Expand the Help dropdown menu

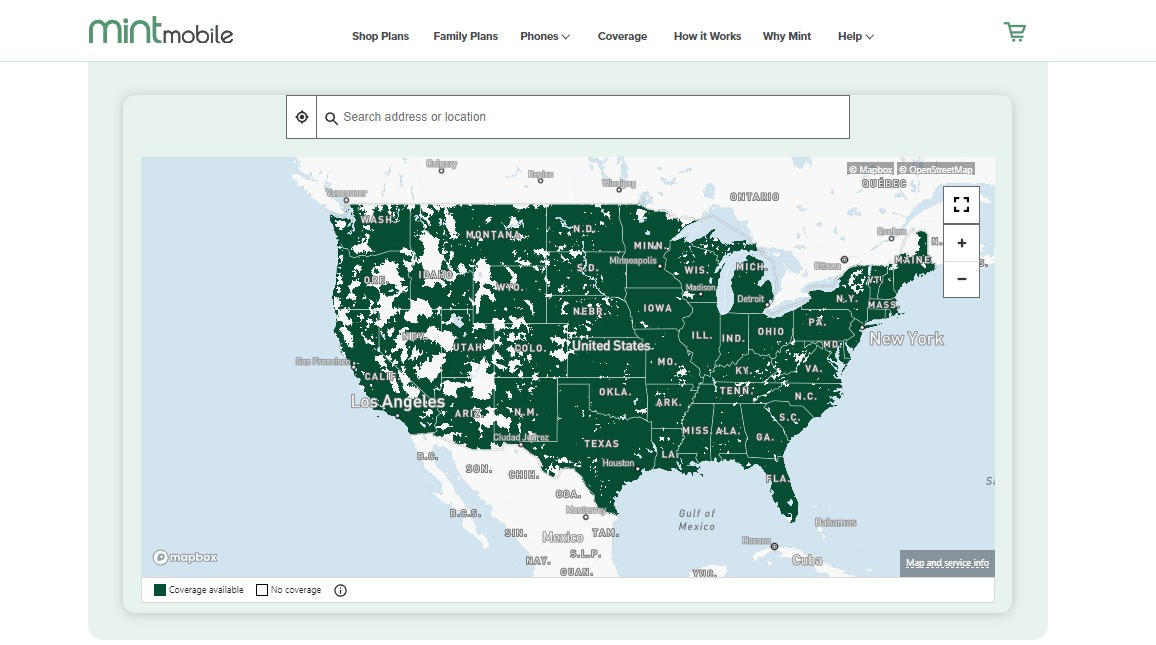pos(855,36)
